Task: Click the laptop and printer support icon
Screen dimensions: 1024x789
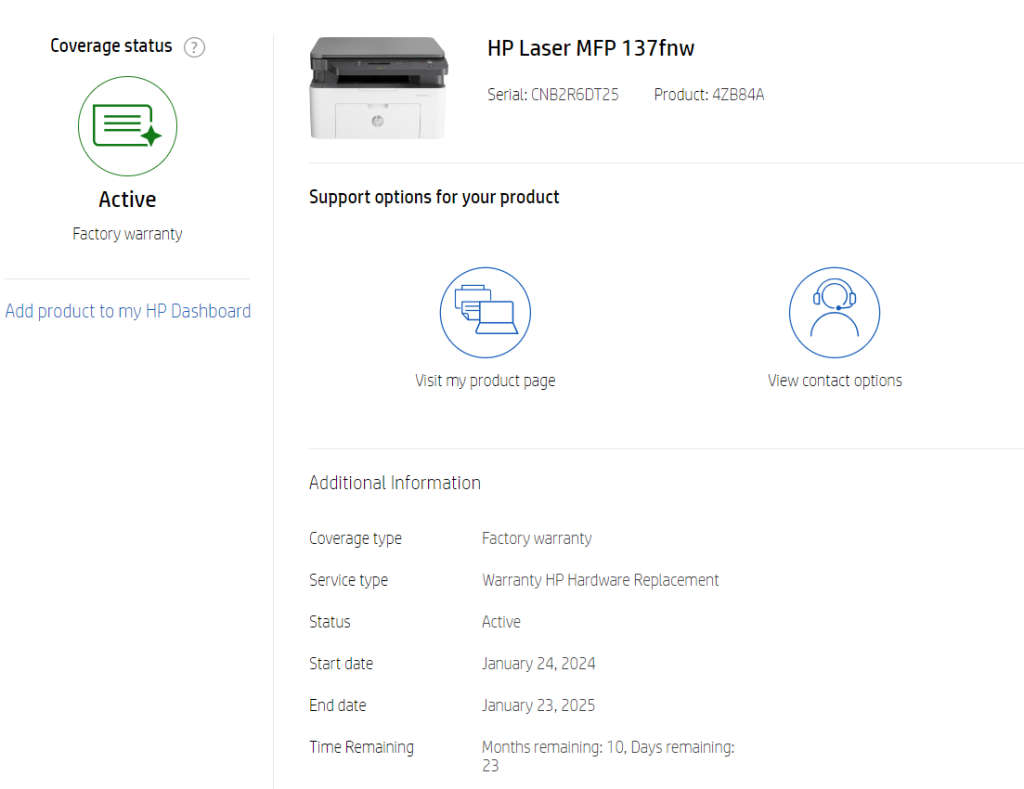Action: point(485,311)
